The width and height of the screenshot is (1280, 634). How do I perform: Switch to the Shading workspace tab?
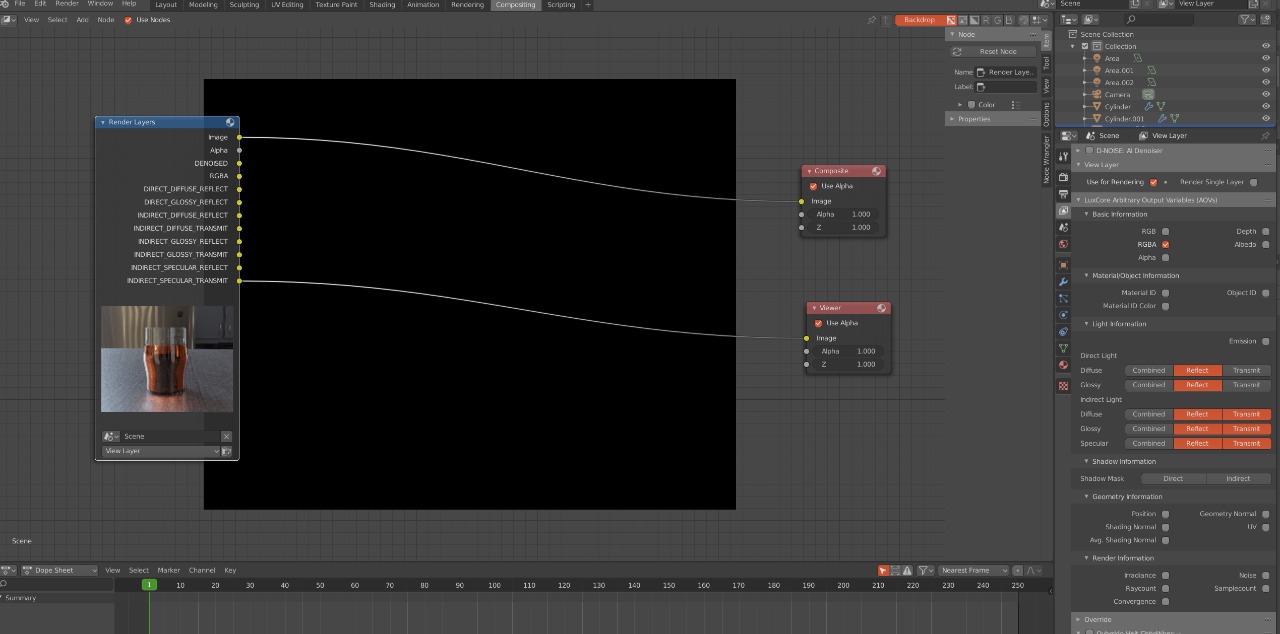coord(382,5)
